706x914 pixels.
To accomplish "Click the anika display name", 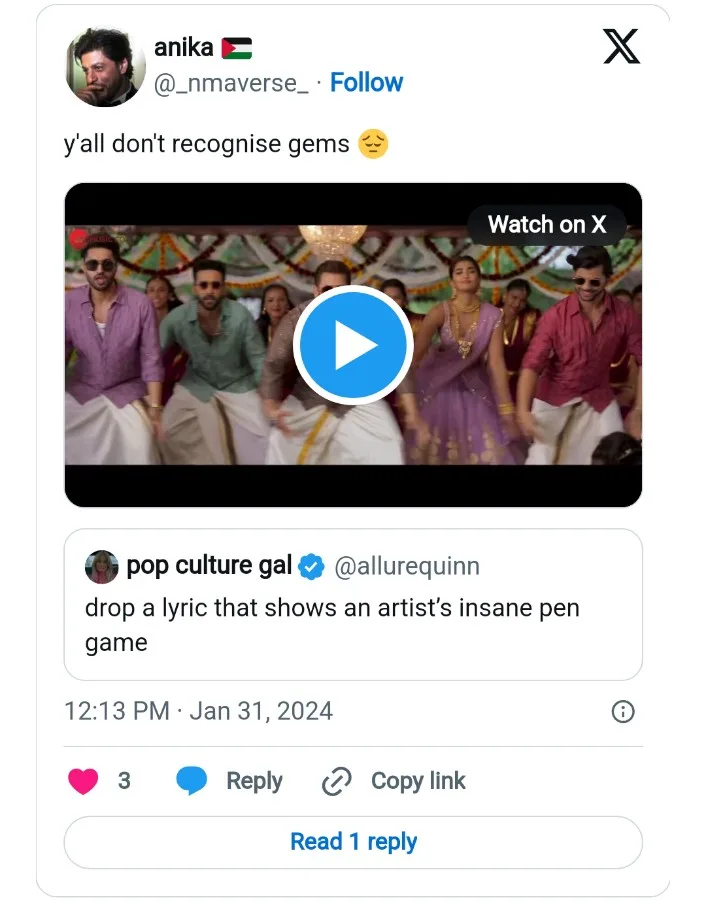I will (x=183, y=47).
